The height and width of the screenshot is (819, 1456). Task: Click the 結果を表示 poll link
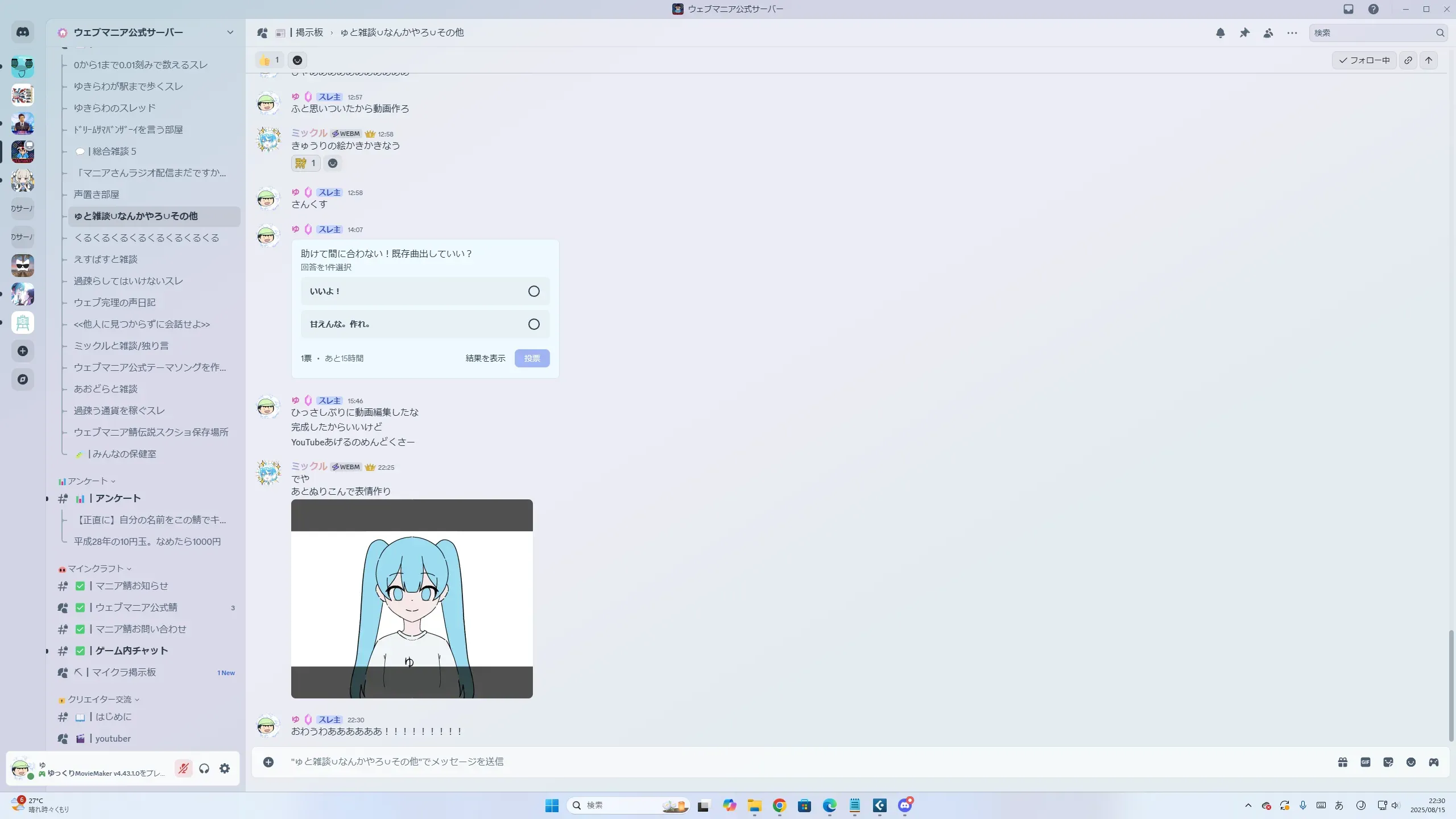point(485,358)
